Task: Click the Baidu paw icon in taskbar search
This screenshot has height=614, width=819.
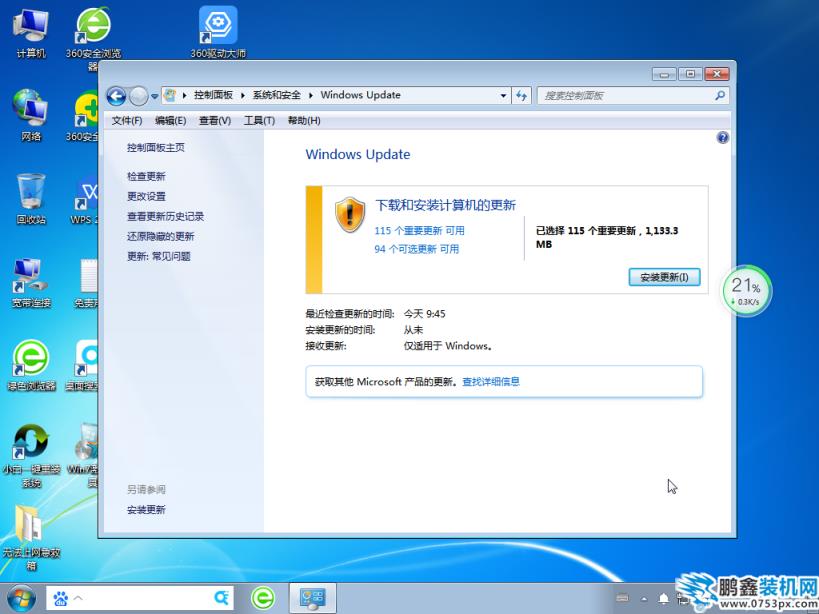Action: [61, 598]
